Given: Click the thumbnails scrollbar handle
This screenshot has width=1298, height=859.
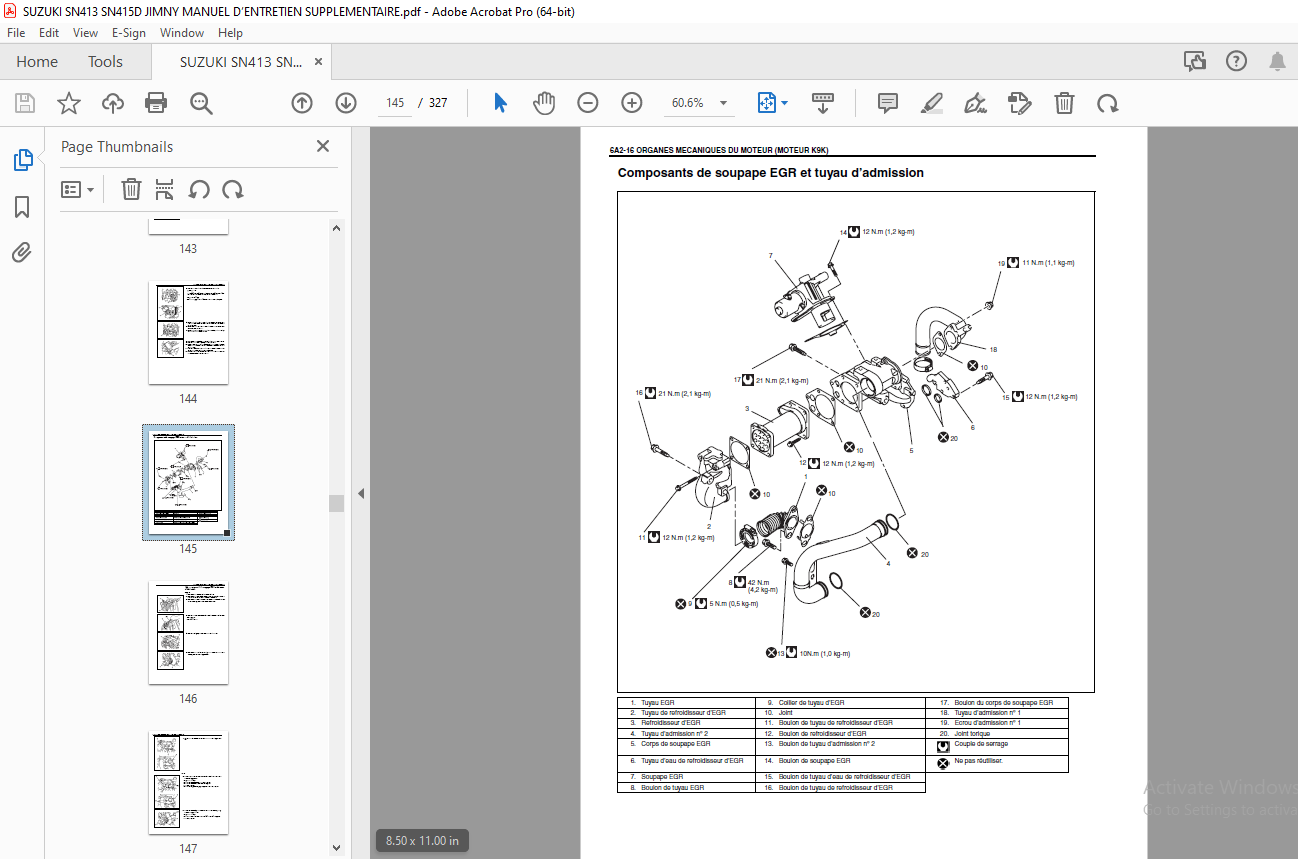Looking at the screenshot, I should pyautogui.click(x=337, y=503).
